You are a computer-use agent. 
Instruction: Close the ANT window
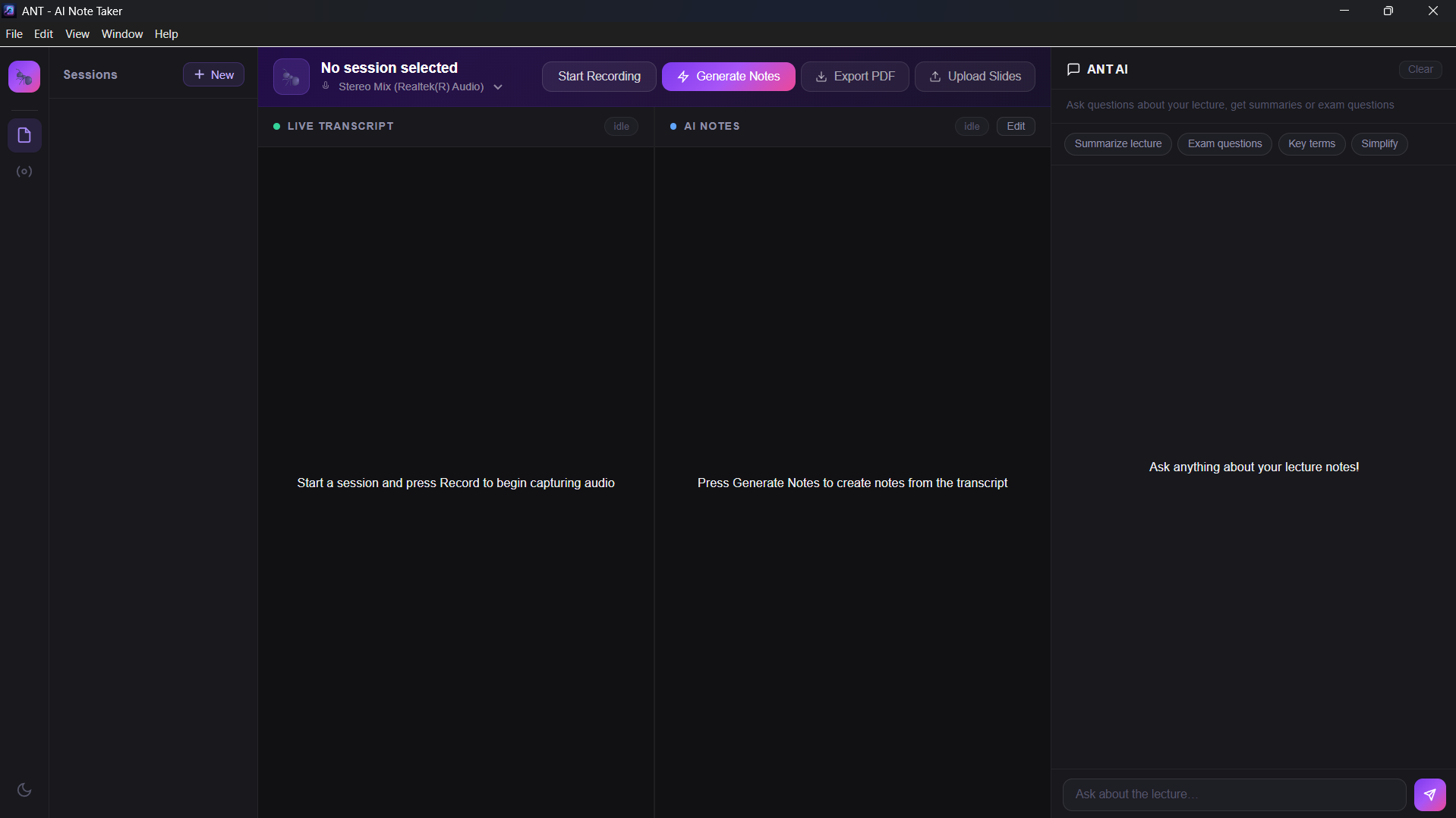1433,11
